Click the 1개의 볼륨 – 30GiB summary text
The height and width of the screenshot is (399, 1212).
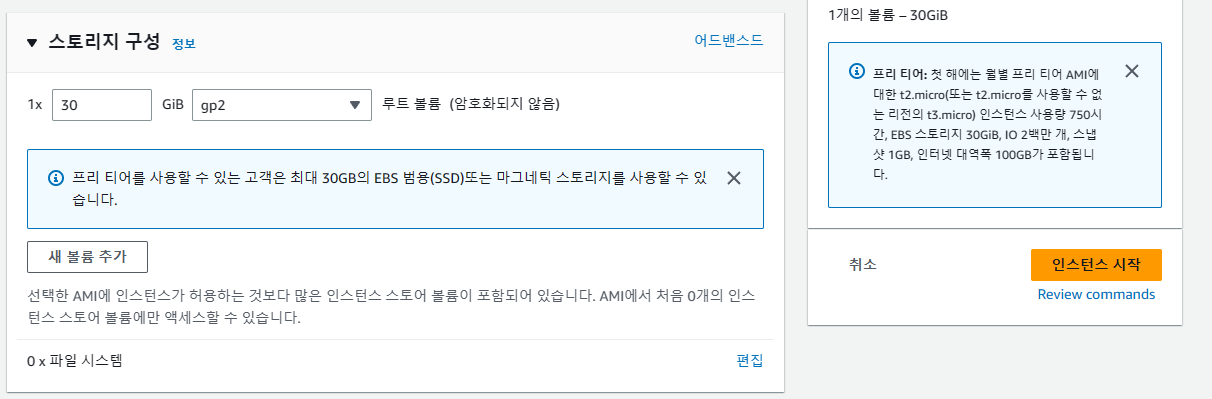pos(888,16)
